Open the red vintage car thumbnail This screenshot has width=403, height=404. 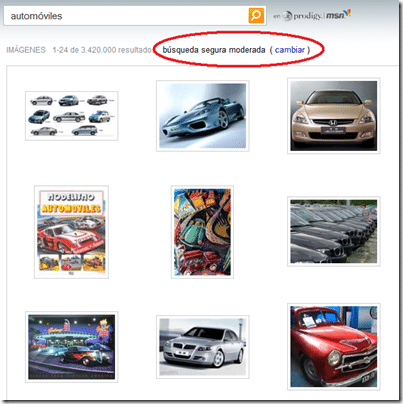tap(334, 347)
